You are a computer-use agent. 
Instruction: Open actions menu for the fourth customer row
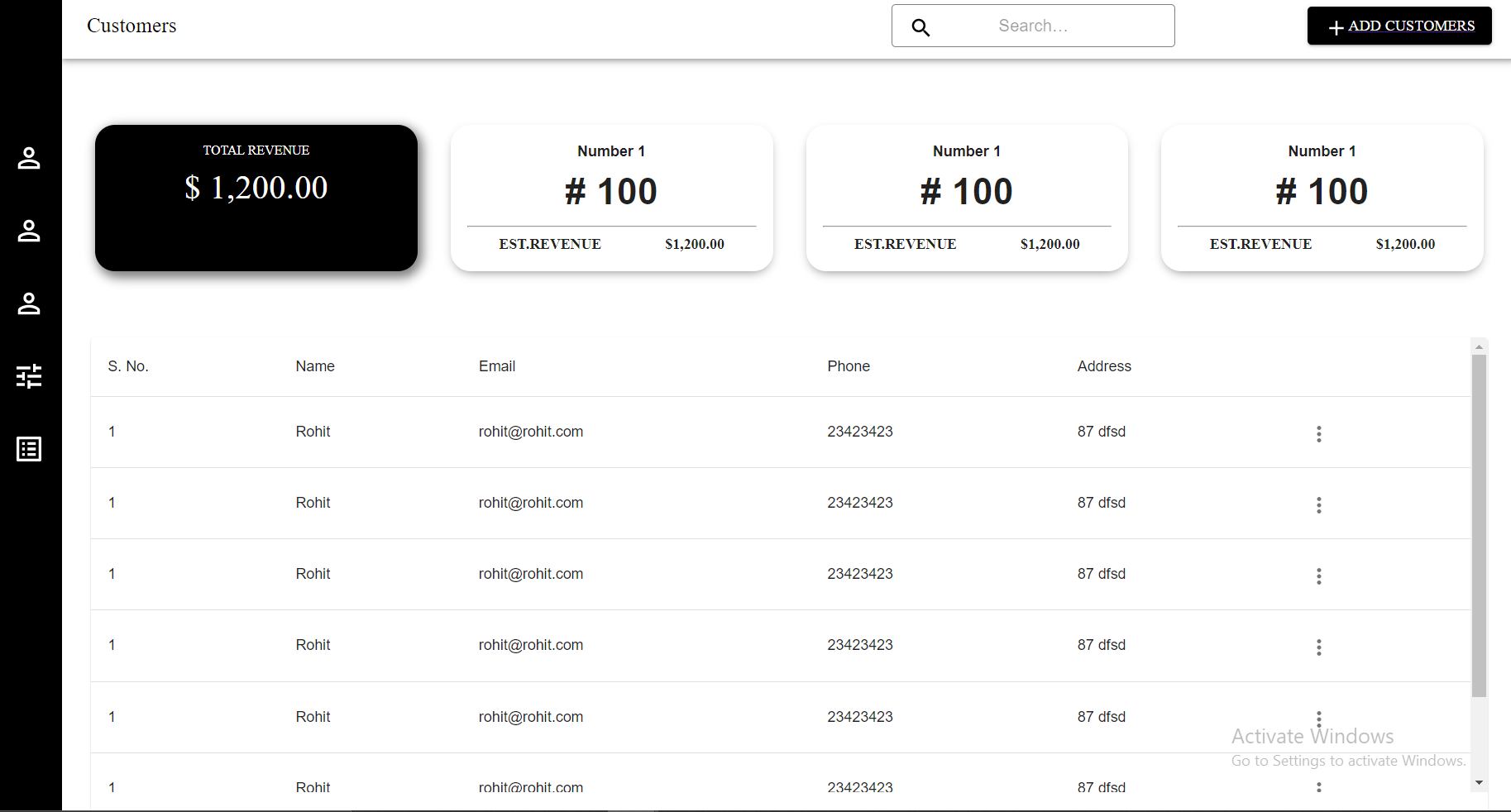tap(1318, 647)
